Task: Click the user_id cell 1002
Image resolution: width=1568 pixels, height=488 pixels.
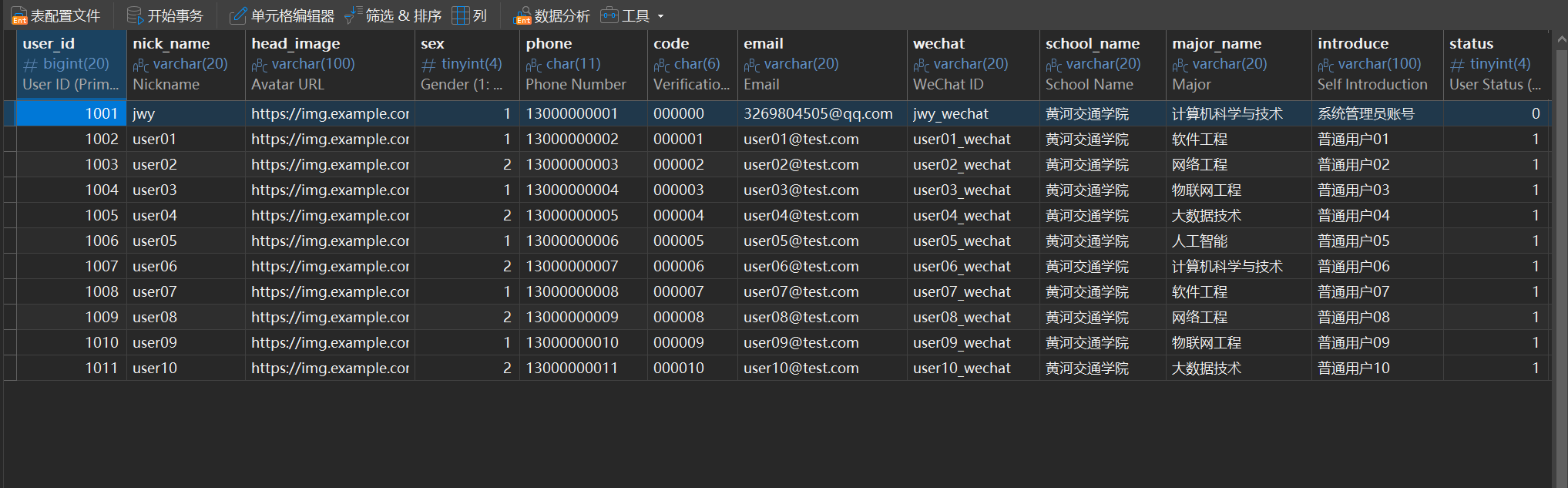Action: pos(72,139)
